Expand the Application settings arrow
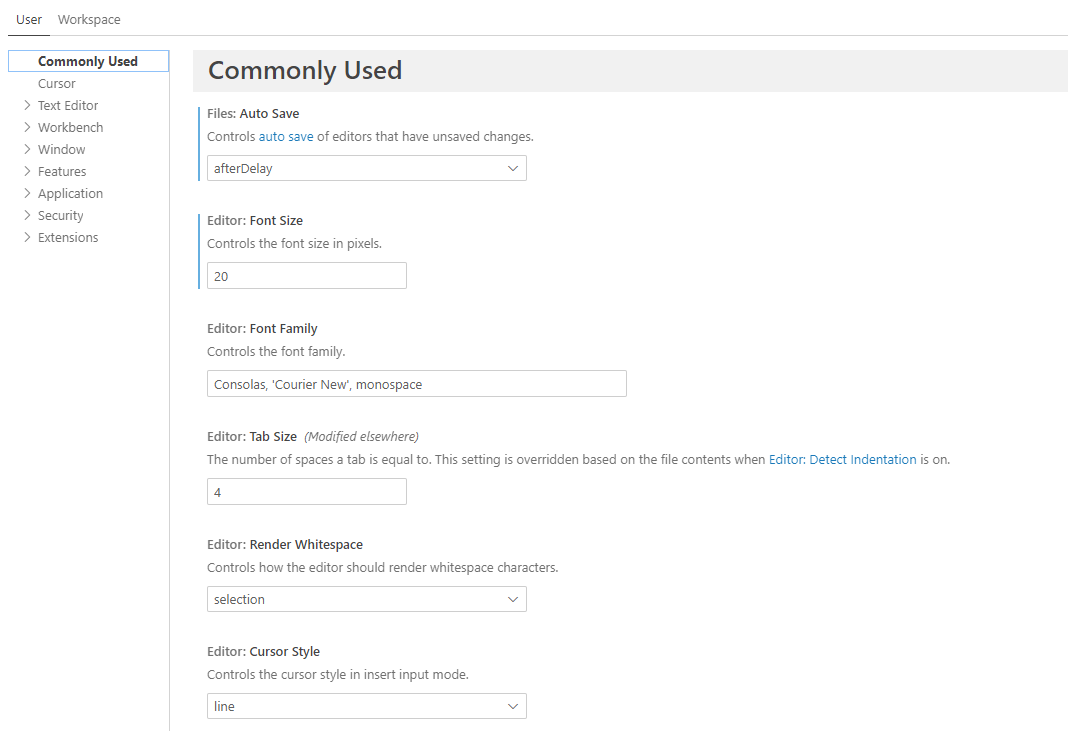The height and width of the screenshot is (731, 1070). click(x=27, y=193)
